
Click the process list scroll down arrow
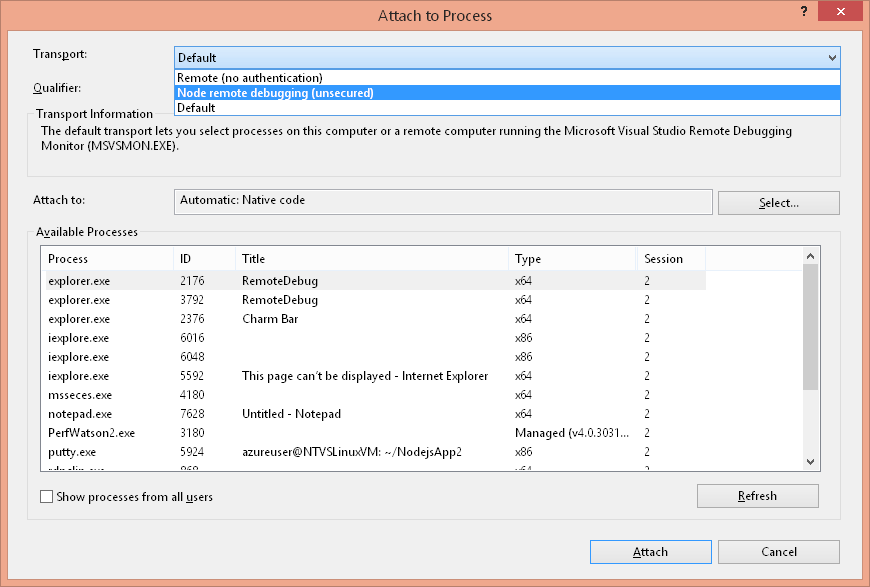tap(811, 461)
